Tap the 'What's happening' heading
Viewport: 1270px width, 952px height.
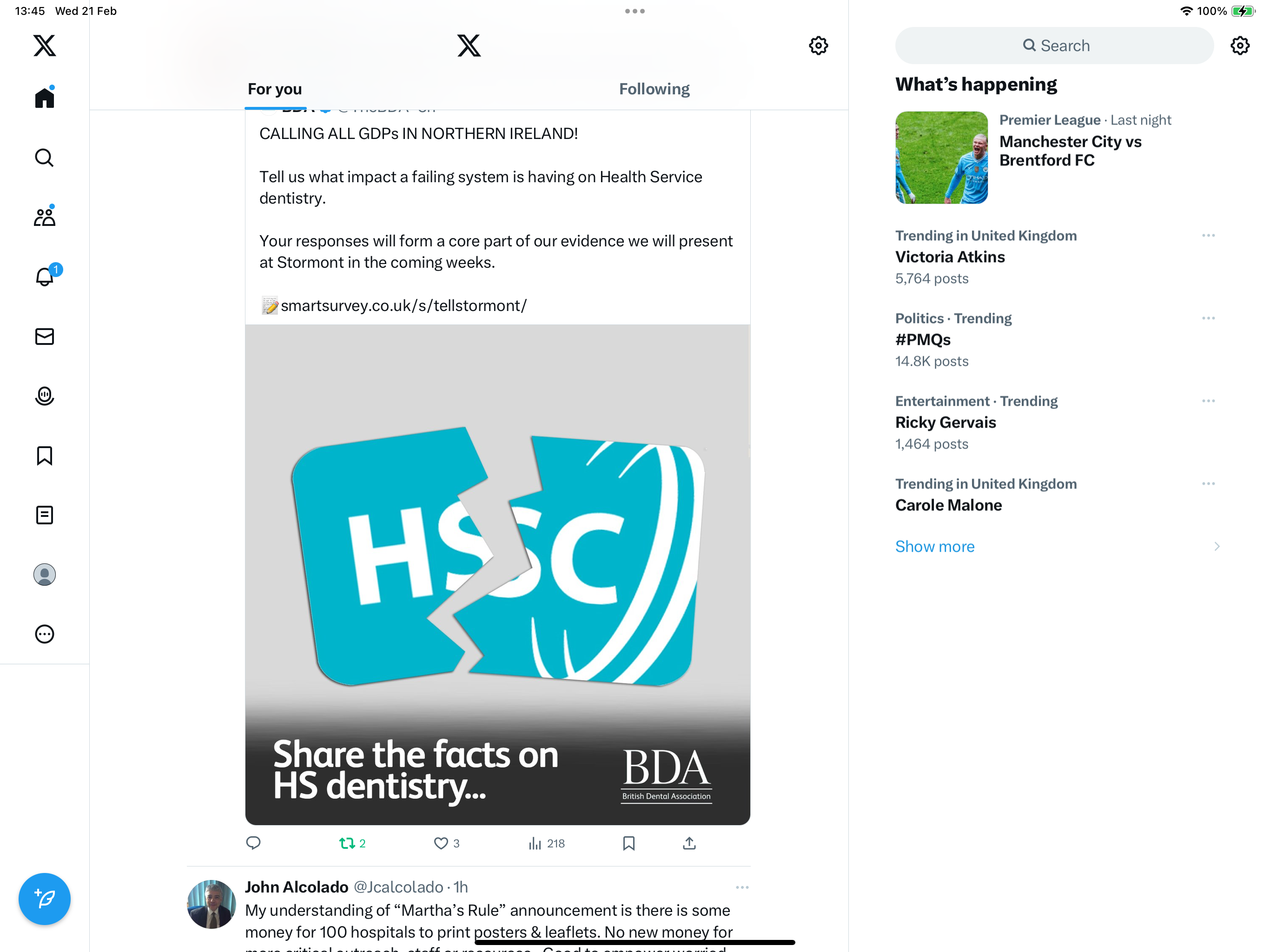coord(975,85)
